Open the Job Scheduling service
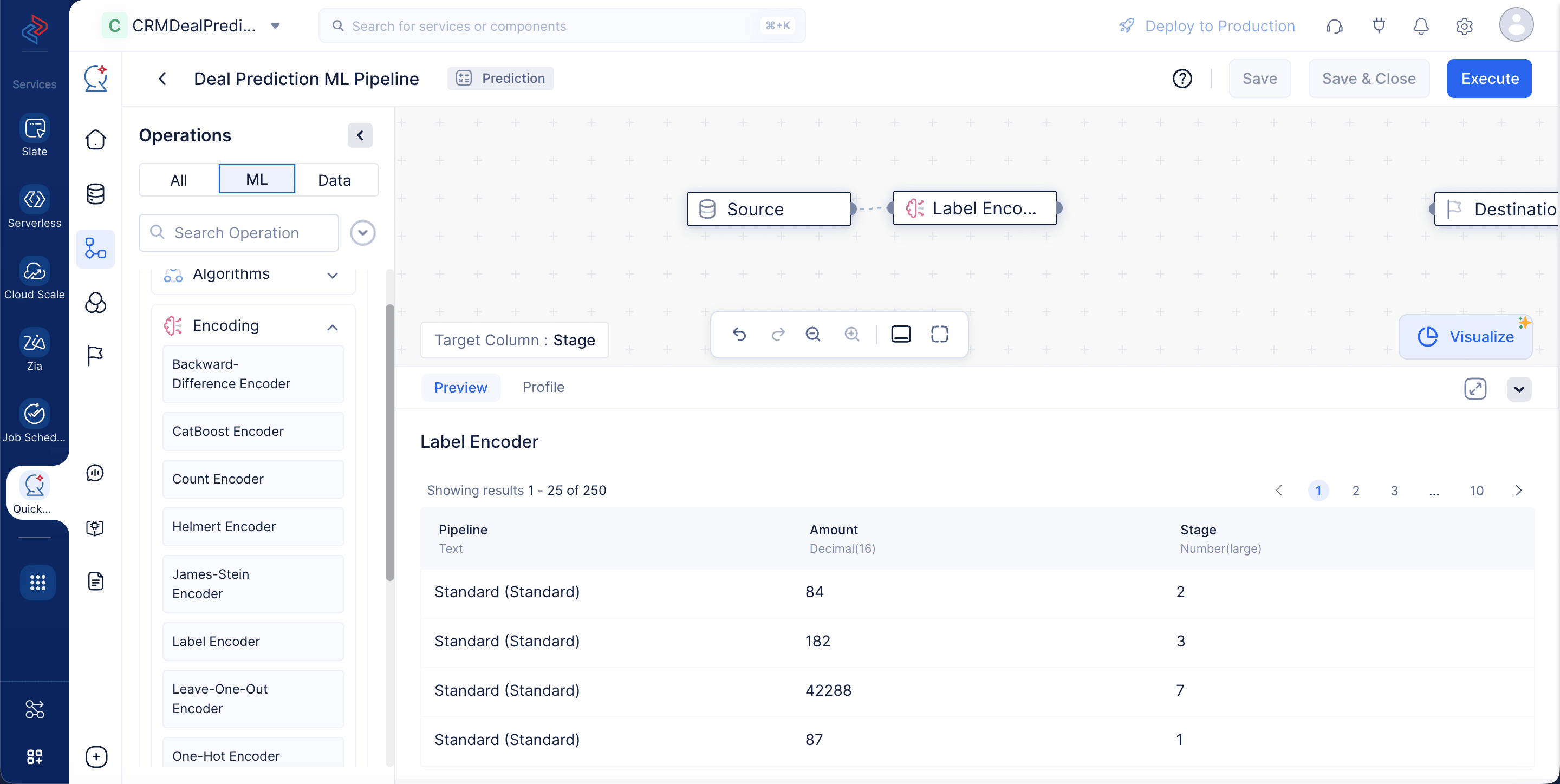Screen dimensions: 1560x784 tap(35, 421)
